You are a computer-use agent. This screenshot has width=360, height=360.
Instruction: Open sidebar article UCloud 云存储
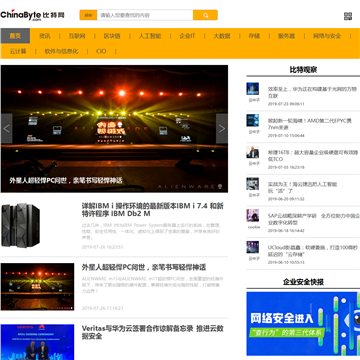[x=313, y=251]
